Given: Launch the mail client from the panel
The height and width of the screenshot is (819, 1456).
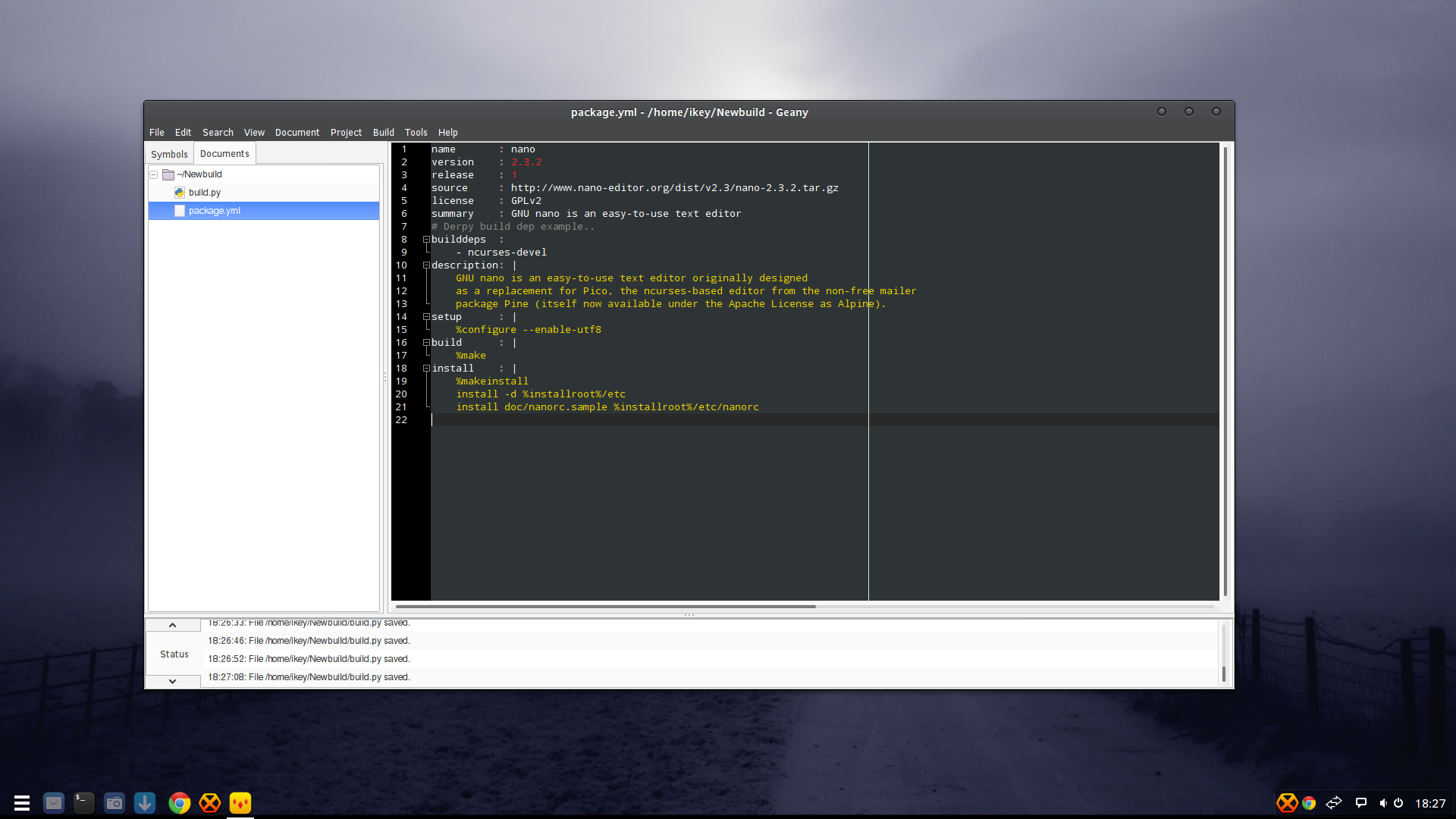Looking at the screenshot, I should (x=54, y=802).
